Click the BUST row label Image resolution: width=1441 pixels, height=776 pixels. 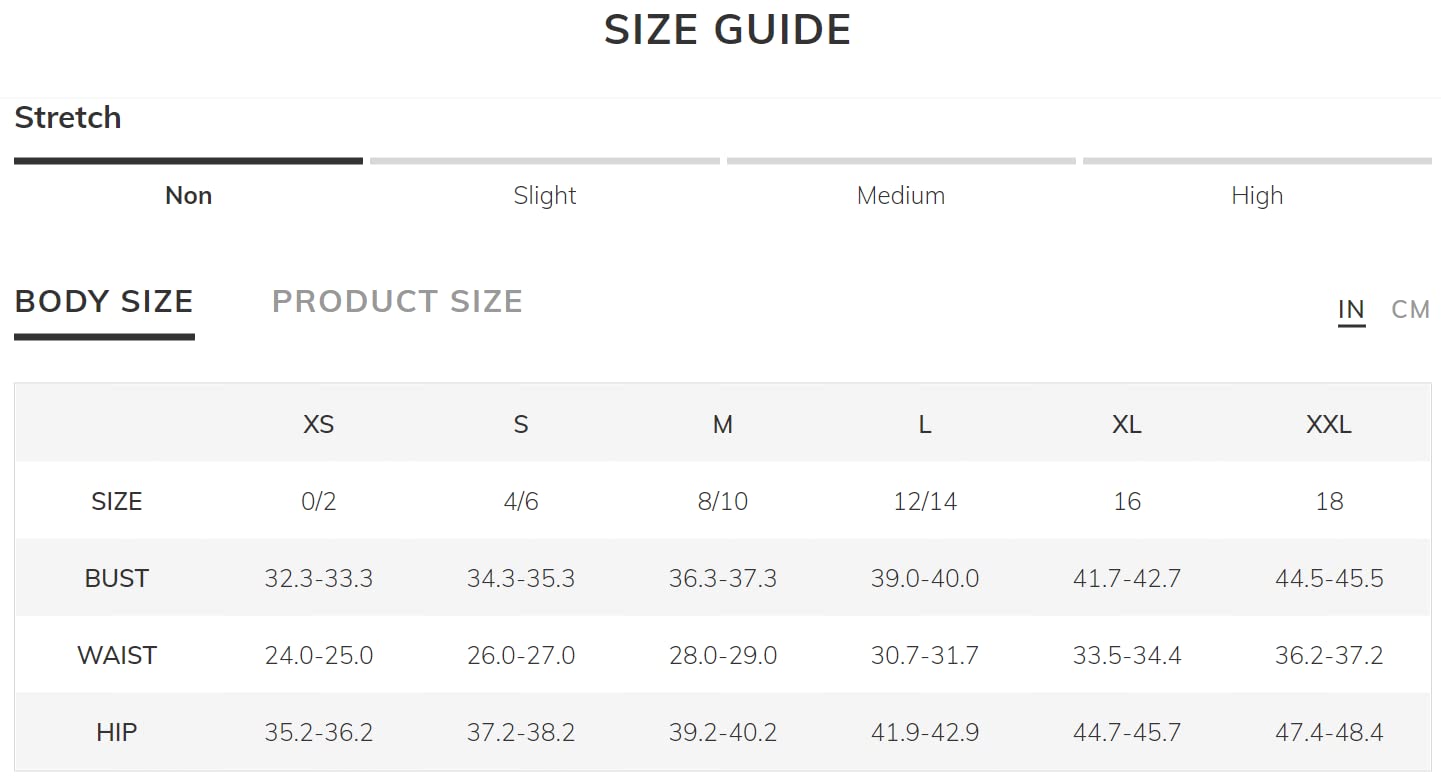pos(116,579)
